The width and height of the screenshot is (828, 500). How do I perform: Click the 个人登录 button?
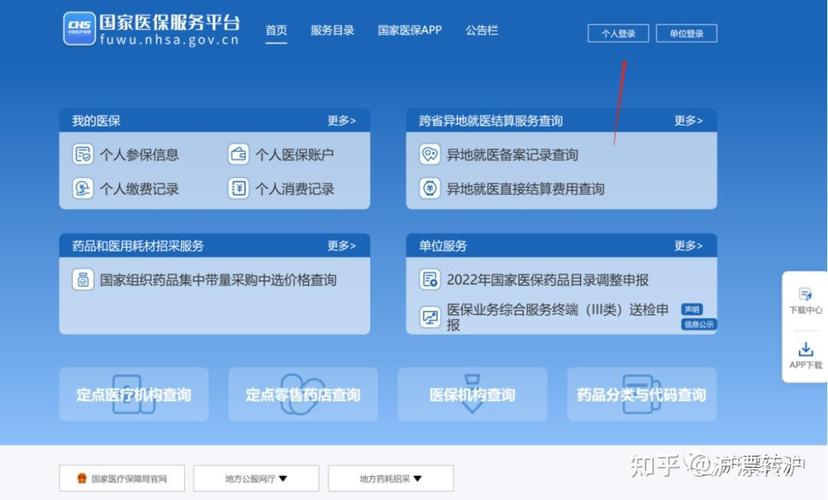[x=618, y=33]
